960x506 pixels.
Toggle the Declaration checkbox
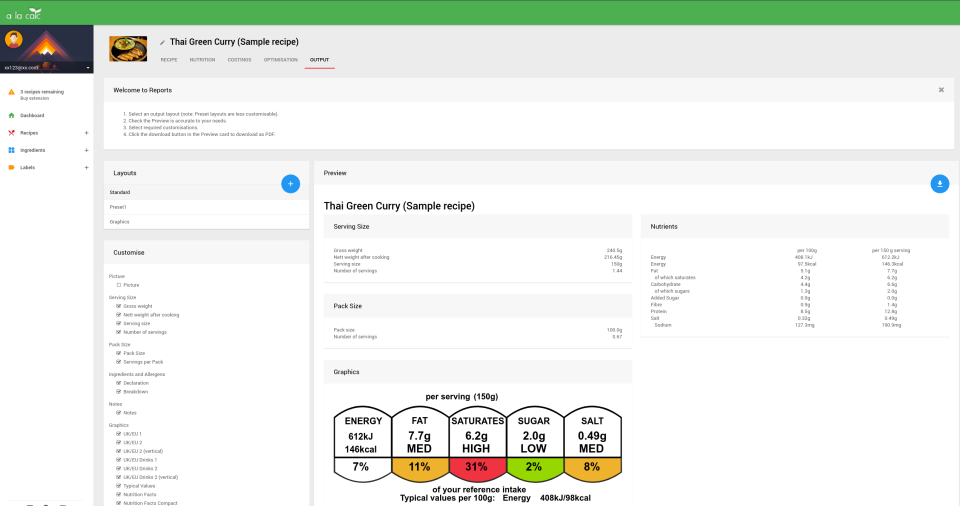119,383
